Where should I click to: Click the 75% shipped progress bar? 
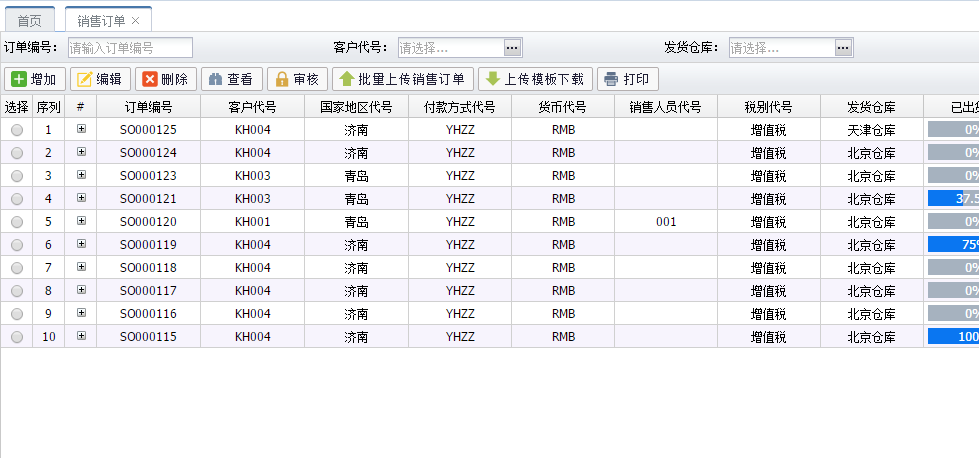click(x=953, y=245)
